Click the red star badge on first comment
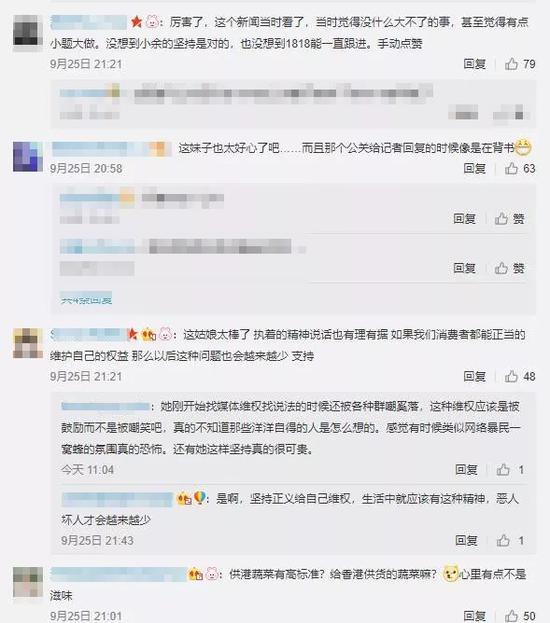550x623 pixels. (136, 21)
